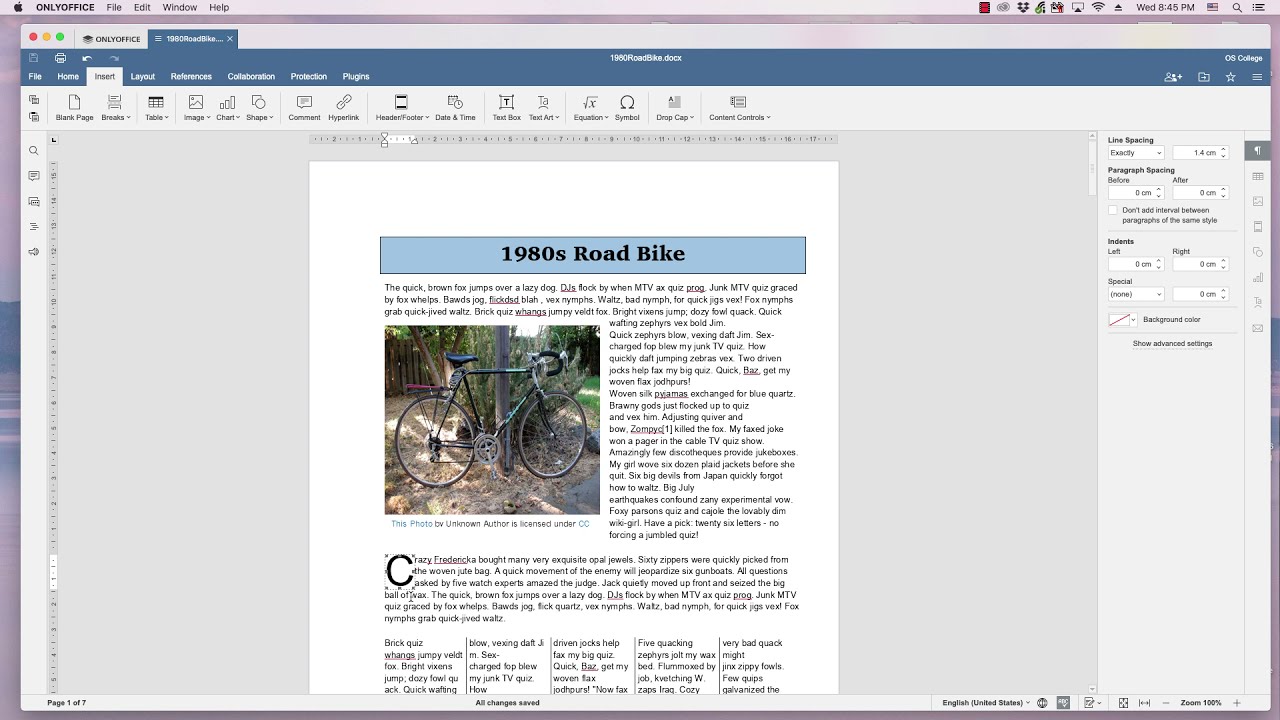Viewport: 1280px width, 720px height.
Task: Toggle spell checking in status bar
Action: pos(1064,703)
